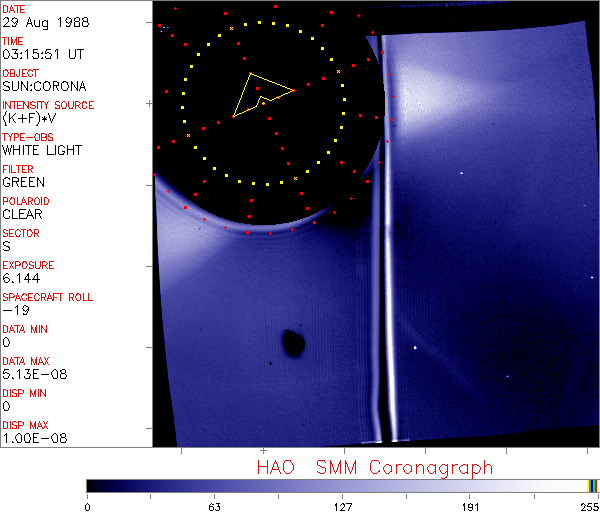This screenshot has height=512, width=600.
Task: Click the "OBJECT" label
Action: click(x=20, y=73)
